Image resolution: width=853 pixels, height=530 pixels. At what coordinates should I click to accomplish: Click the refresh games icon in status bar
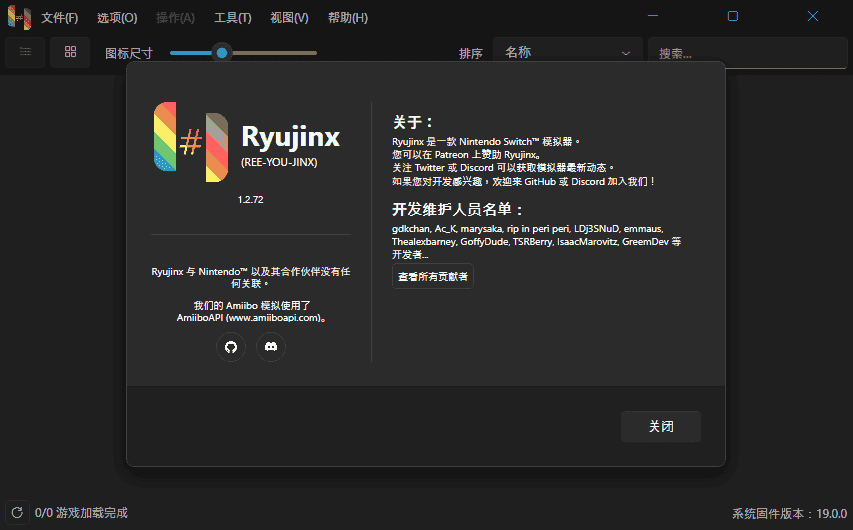click(17, 513)
